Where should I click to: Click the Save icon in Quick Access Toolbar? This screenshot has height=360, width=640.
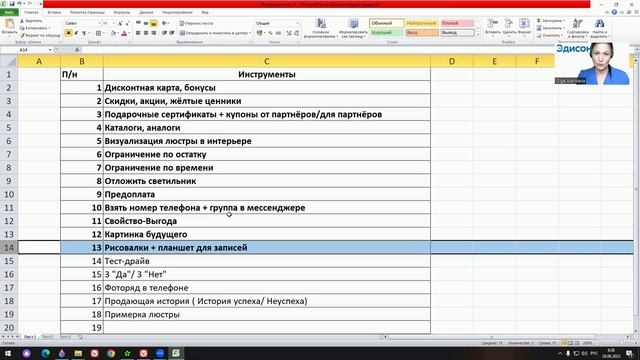click(x=12, y=4)
